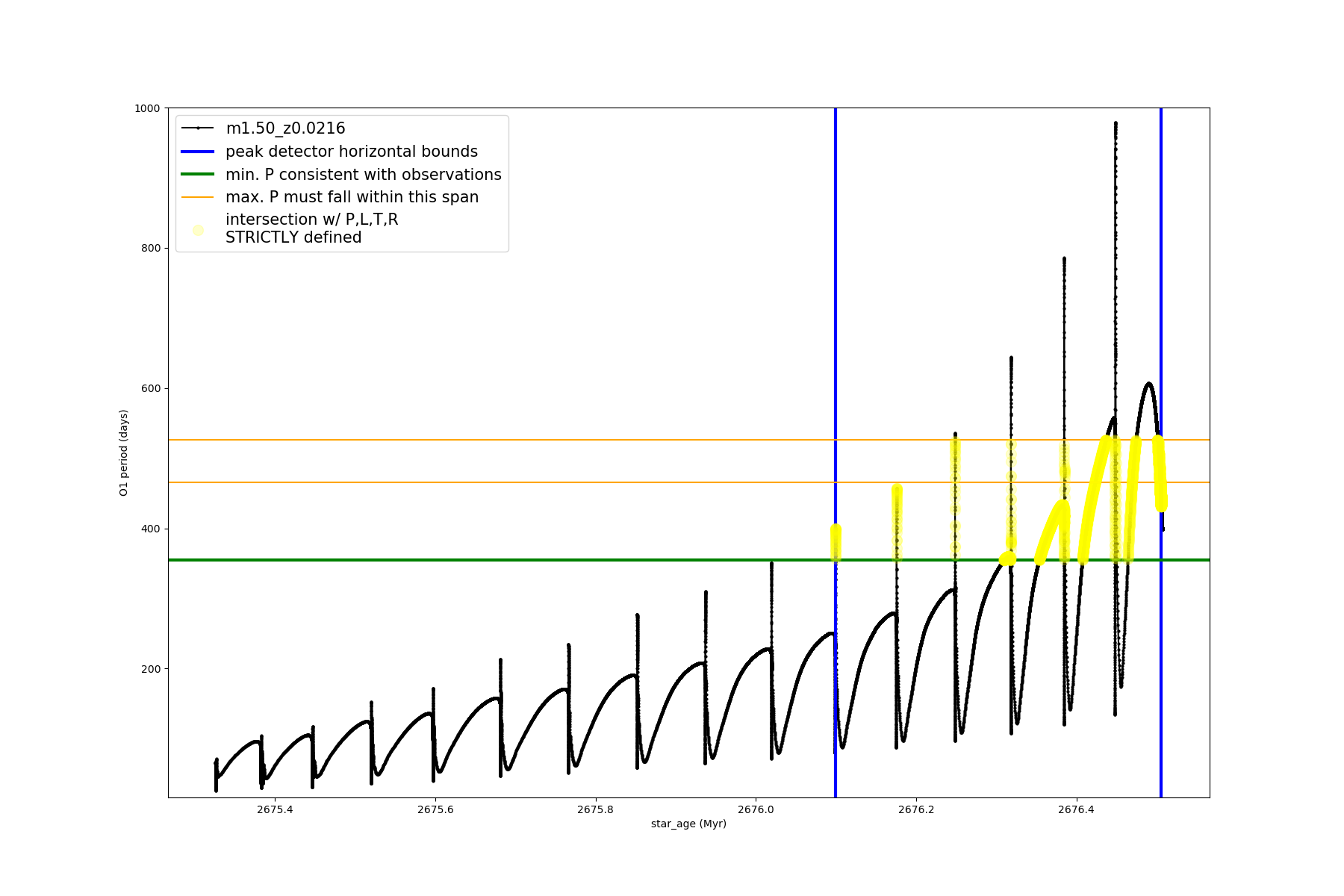This screenshot has width=1344, height=896.
Task: Click the green line sample in the legend
Action: tap(198, 175)
